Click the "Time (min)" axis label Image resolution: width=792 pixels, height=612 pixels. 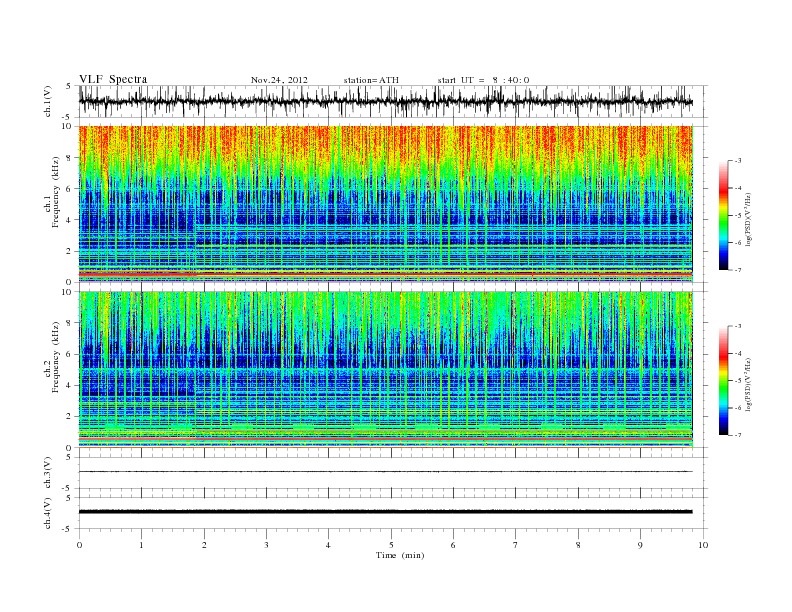pos(400,555)
